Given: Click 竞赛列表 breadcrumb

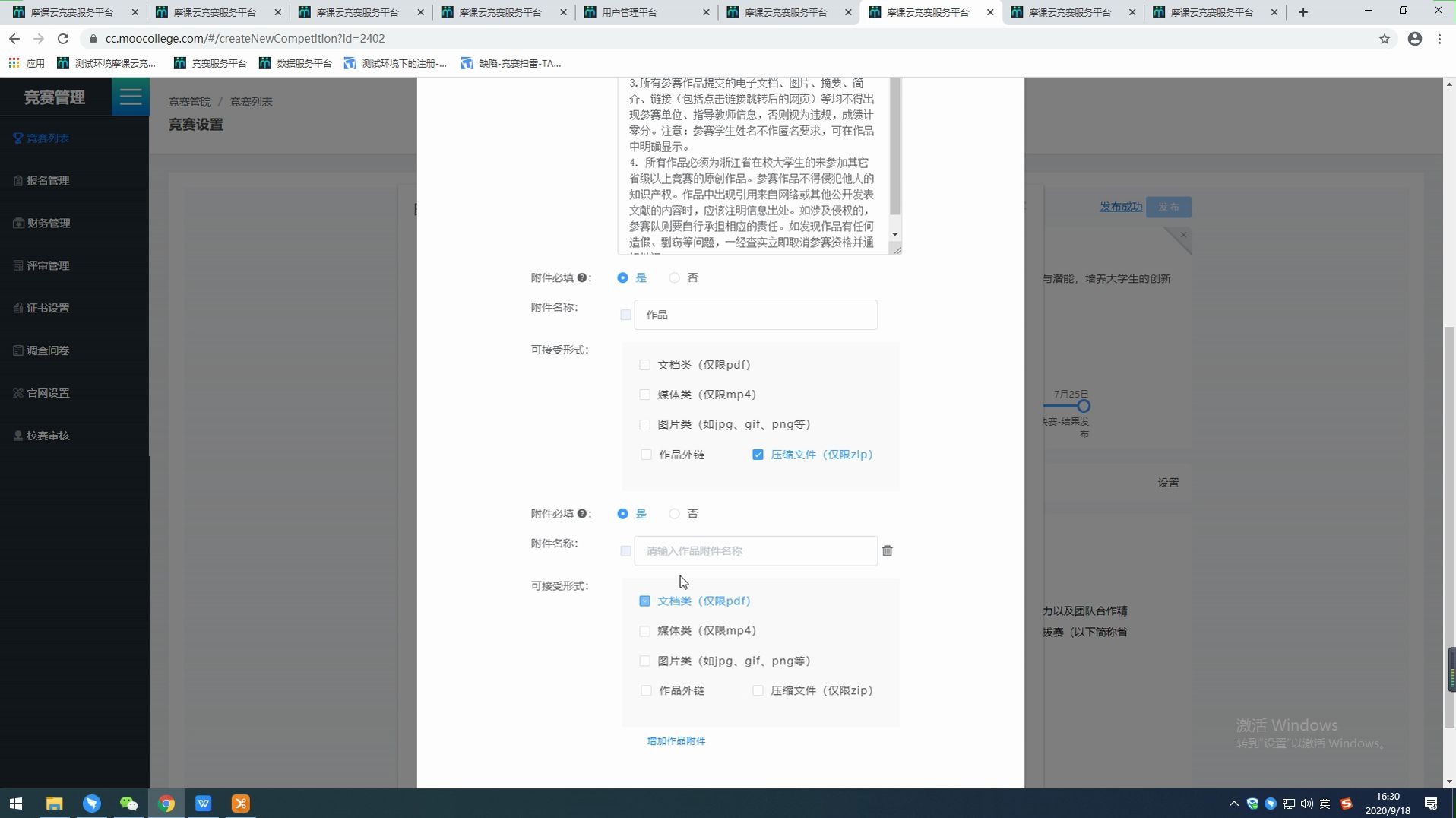Looking at the screenshot, I should tap(252, 101).
